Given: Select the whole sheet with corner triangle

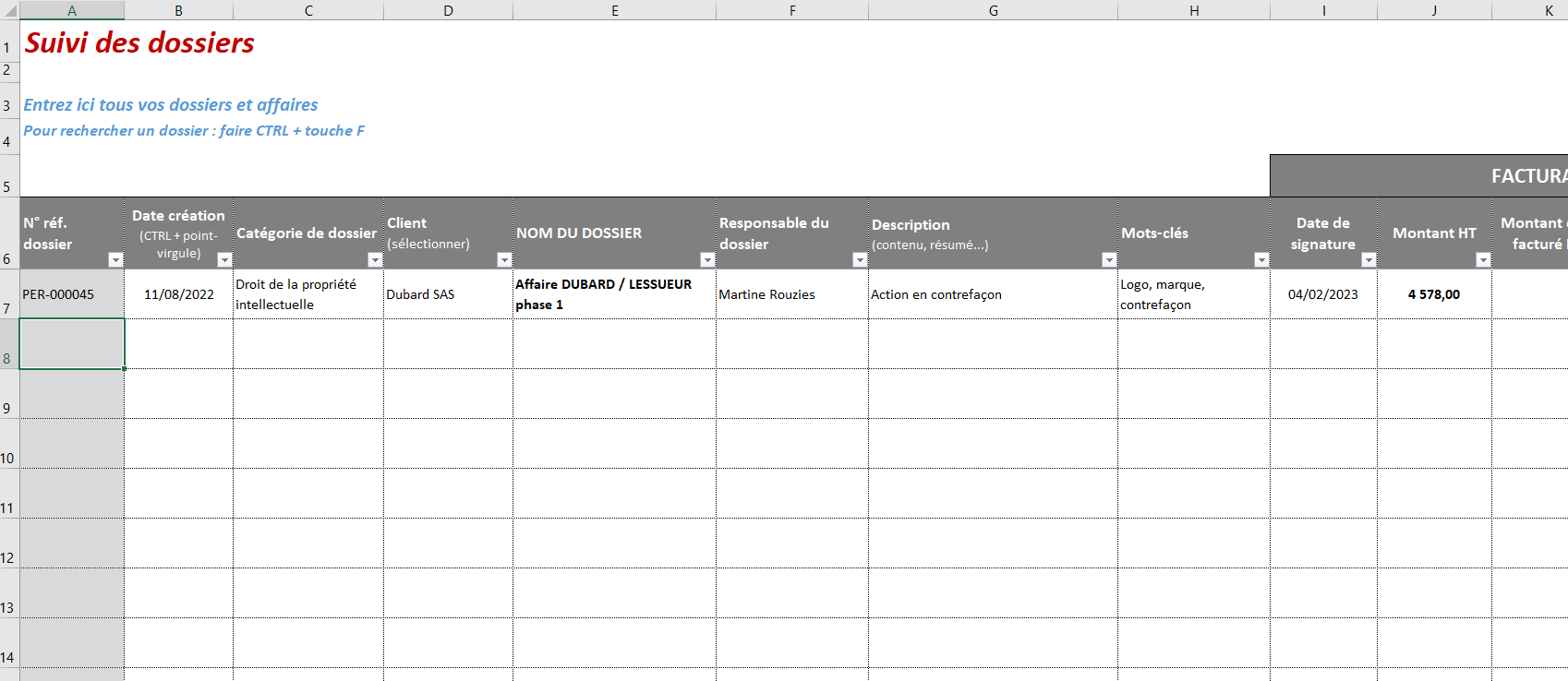Looking at the screenshot, I should point(9,10).
